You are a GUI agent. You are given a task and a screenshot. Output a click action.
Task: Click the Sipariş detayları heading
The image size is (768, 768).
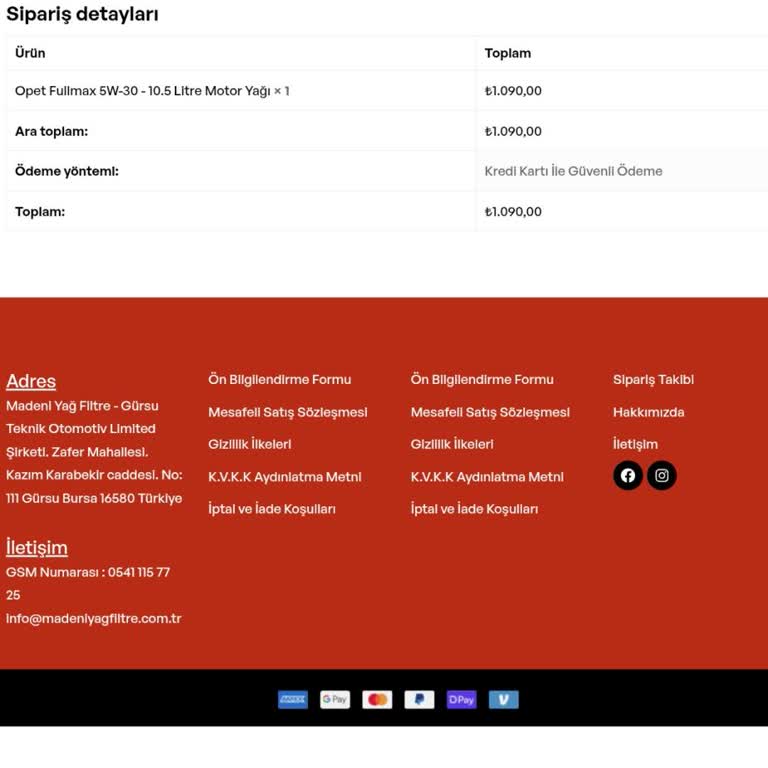pyautogui.click(x=82, y=14)
